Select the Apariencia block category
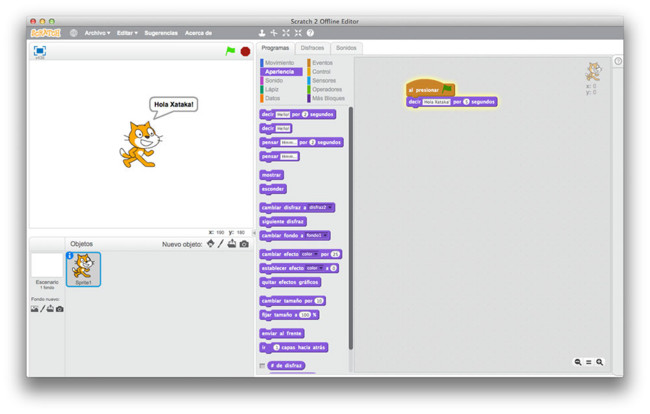 [279, 72]
